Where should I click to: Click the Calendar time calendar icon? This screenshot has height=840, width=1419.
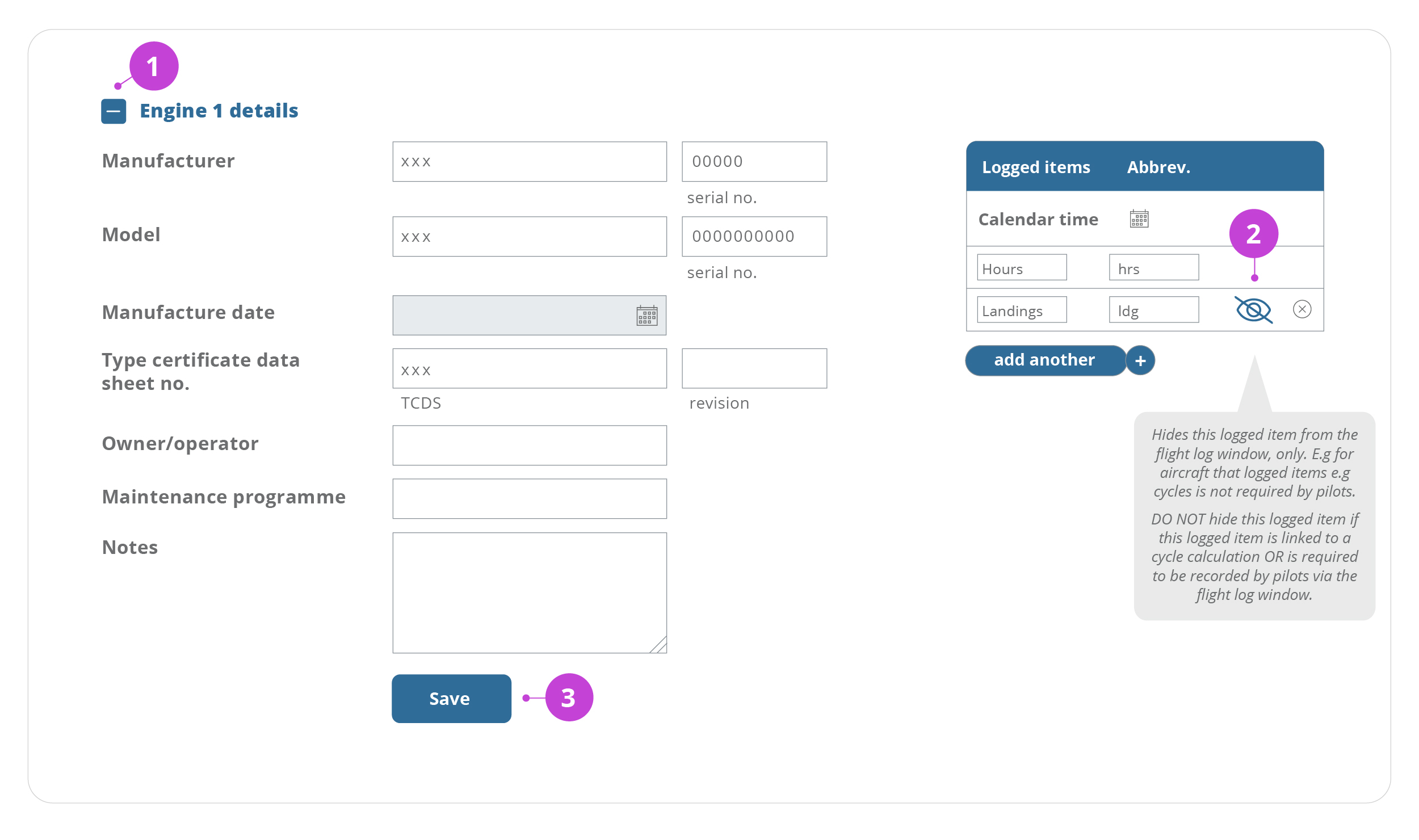coord(1139,219)
